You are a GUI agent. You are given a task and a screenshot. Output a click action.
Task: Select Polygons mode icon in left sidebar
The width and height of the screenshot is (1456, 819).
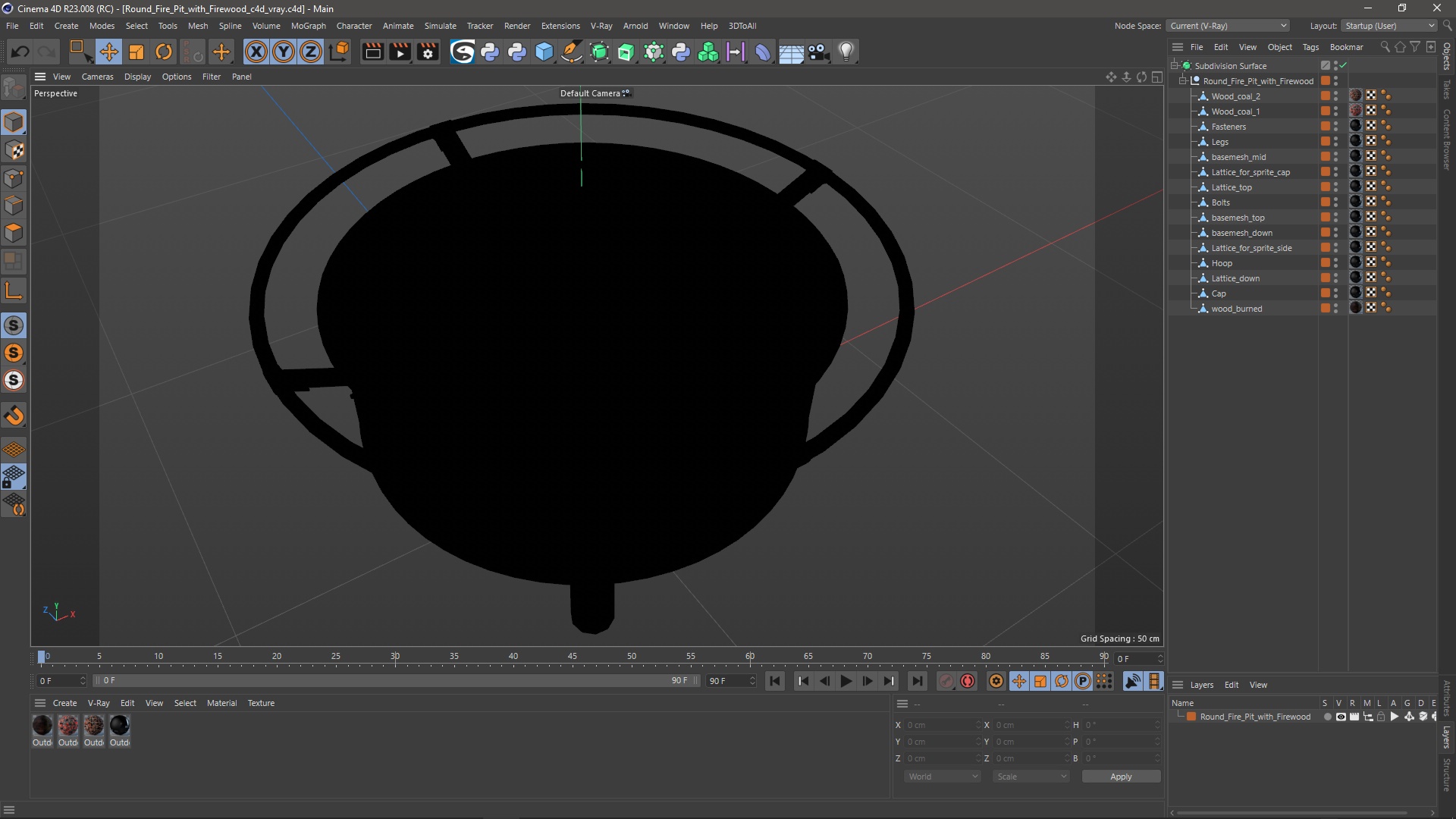(x=14, y=233)
